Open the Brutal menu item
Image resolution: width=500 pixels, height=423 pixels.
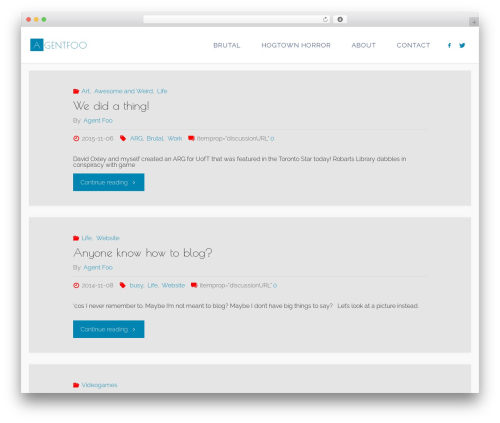click(x=227, y=45)
